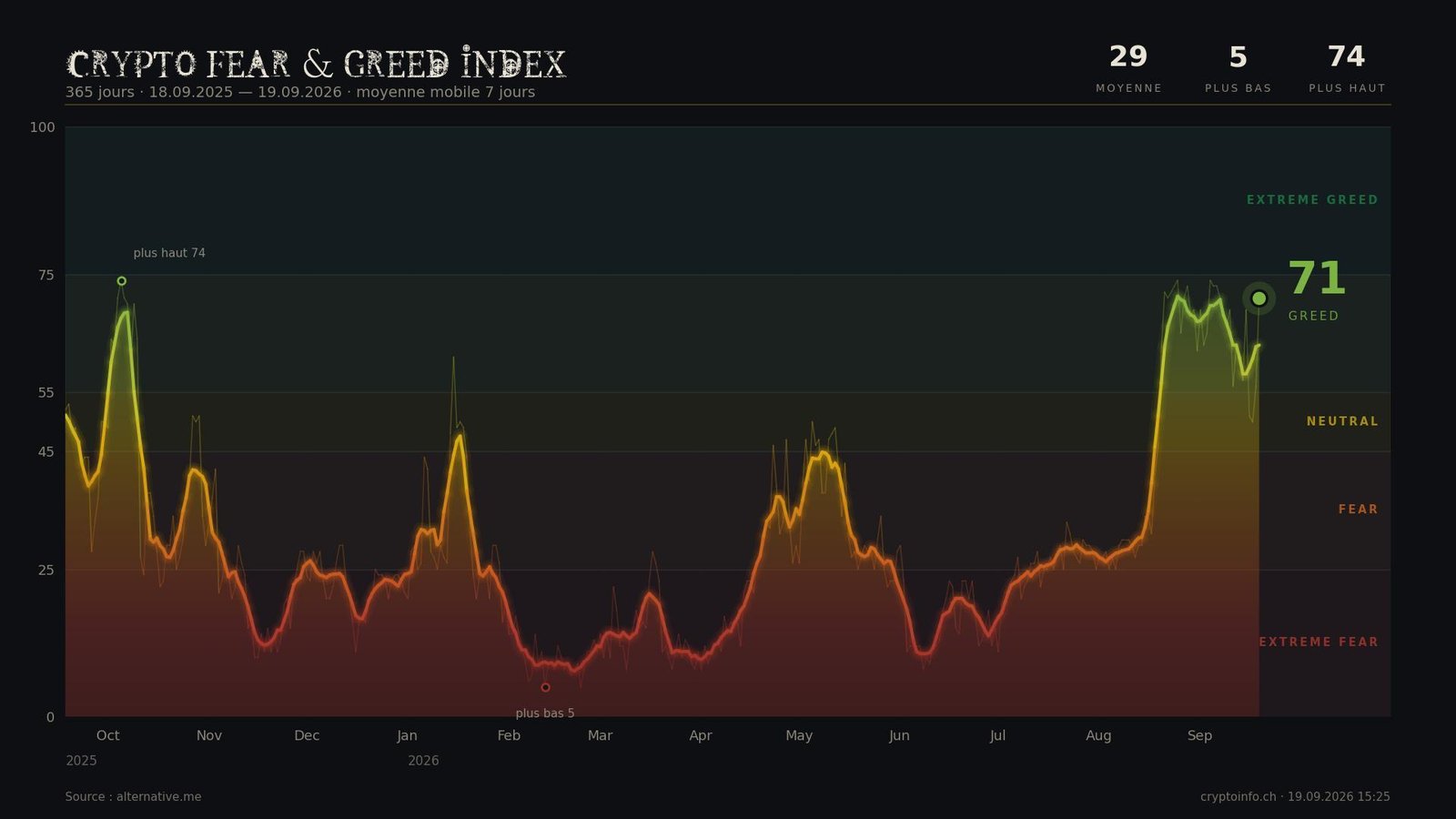Image resolution: width=1456 pixels, height=819 pixels.
Task: Click the NEUTRAL zone label
Action: 1342,421
